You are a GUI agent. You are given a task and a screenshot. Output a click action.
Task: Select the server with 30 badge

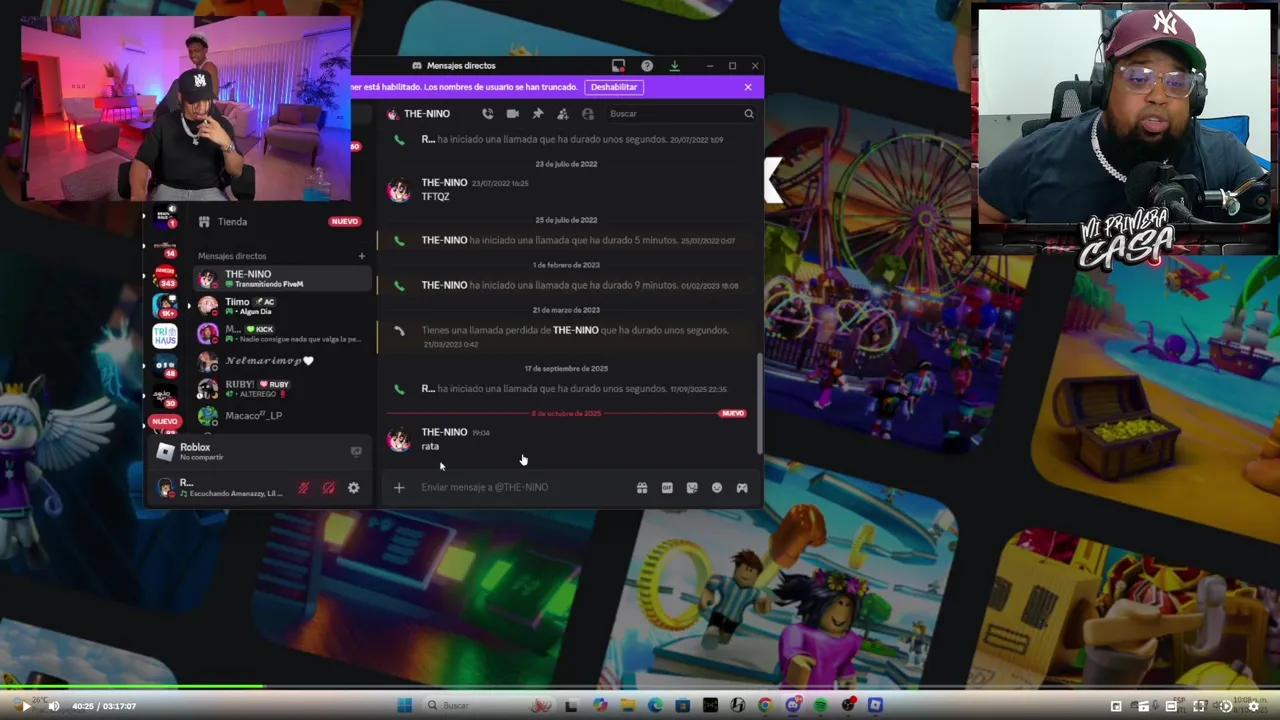pyautogui.click(x=165, y=396)
